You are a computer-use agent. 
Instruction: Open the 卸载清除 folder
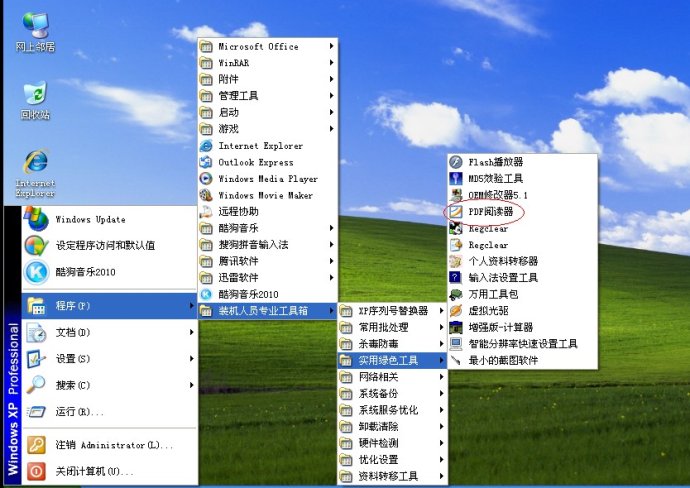[392, 426]
